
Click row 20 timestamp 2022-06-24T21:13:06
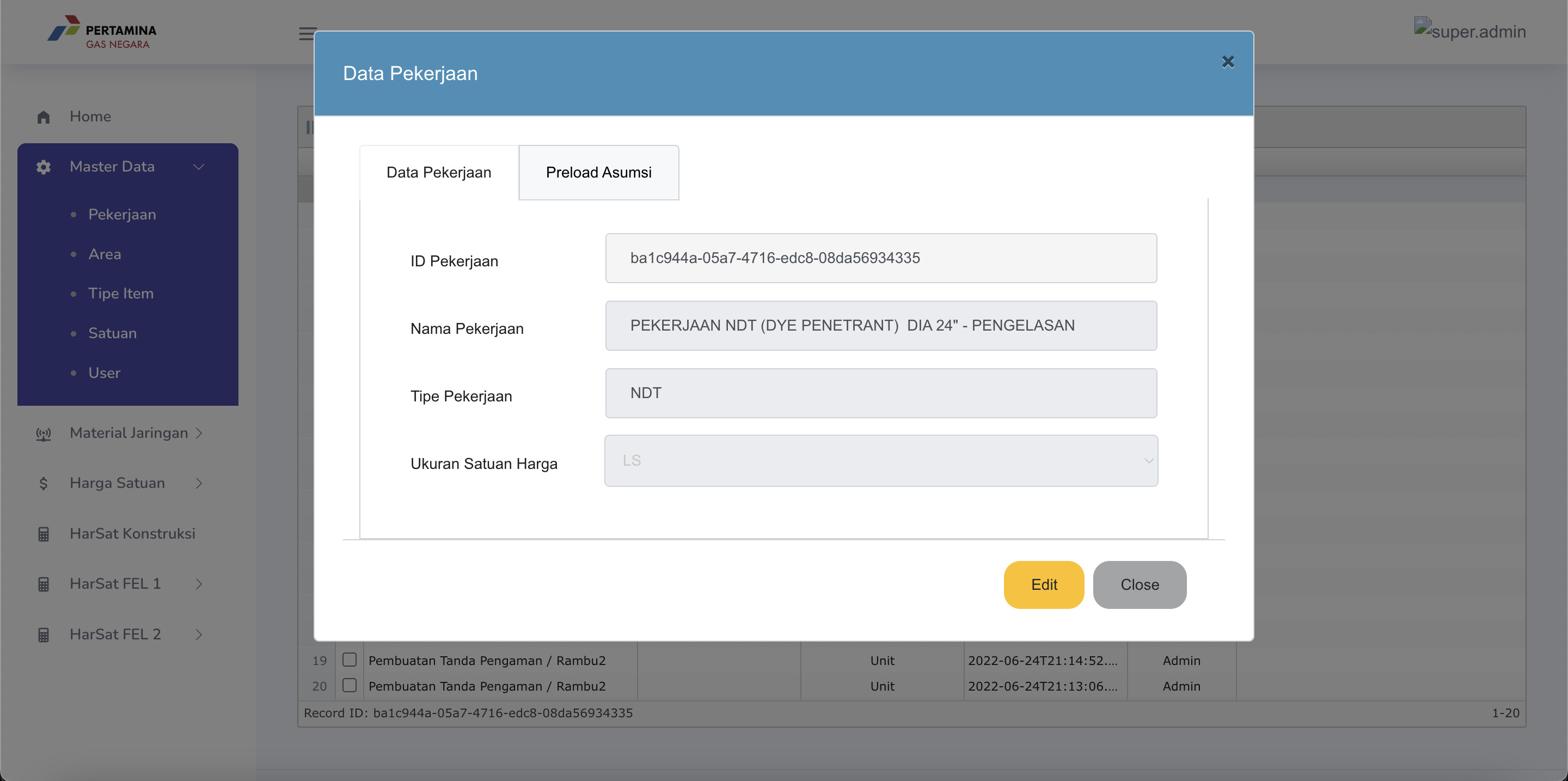click(x=1043, y=686)
